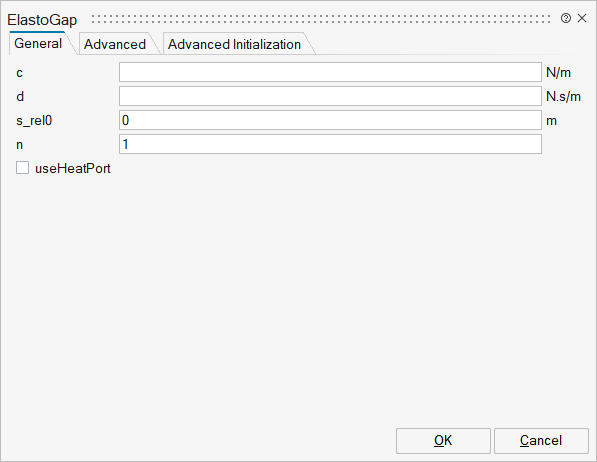Click the s_rel0 parameter label
Screen dimensions: 597x462
click(34, 121)
